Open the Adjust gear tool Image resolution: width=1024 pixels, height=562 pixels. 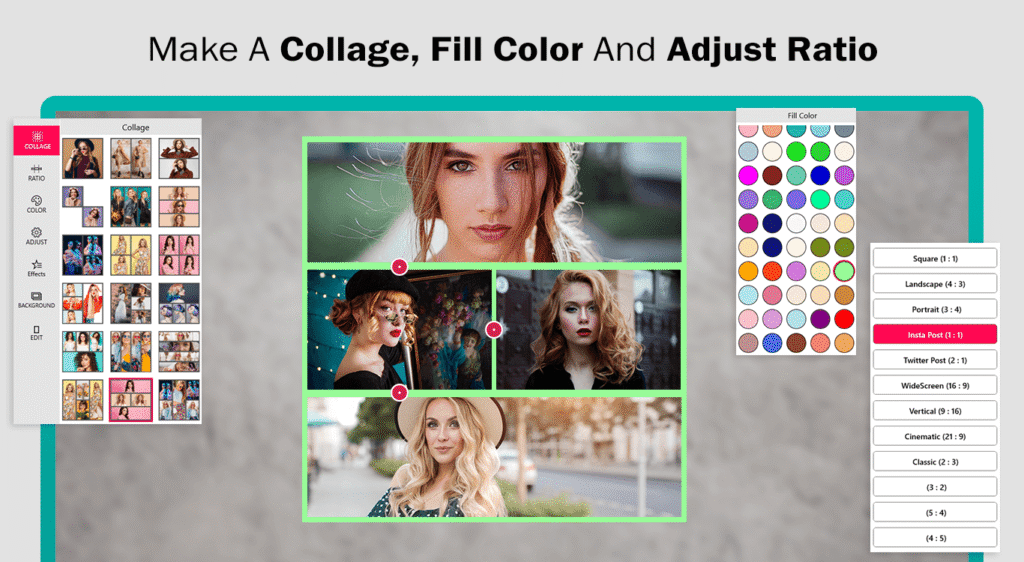click(x=37, y=236)
